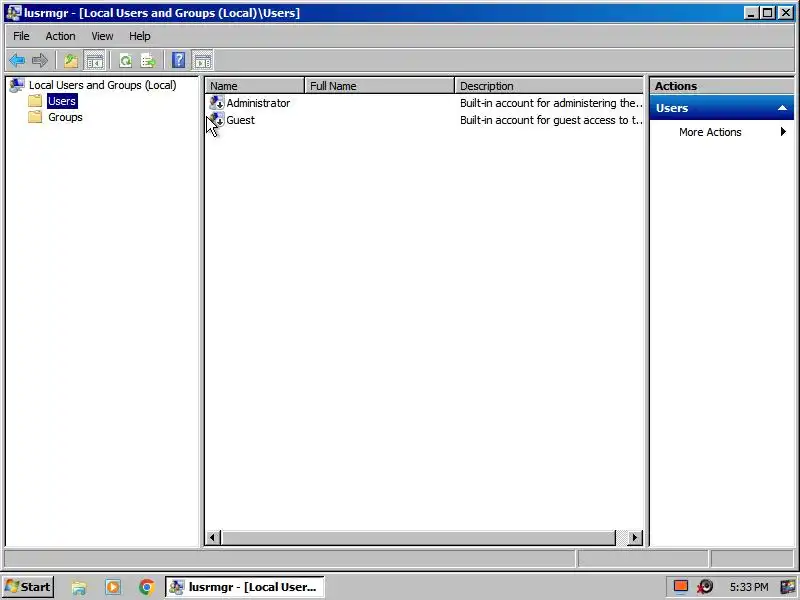The image size is (800, 600).
Task: Select Local Users and Groups (Local) root
Action: 103,85
